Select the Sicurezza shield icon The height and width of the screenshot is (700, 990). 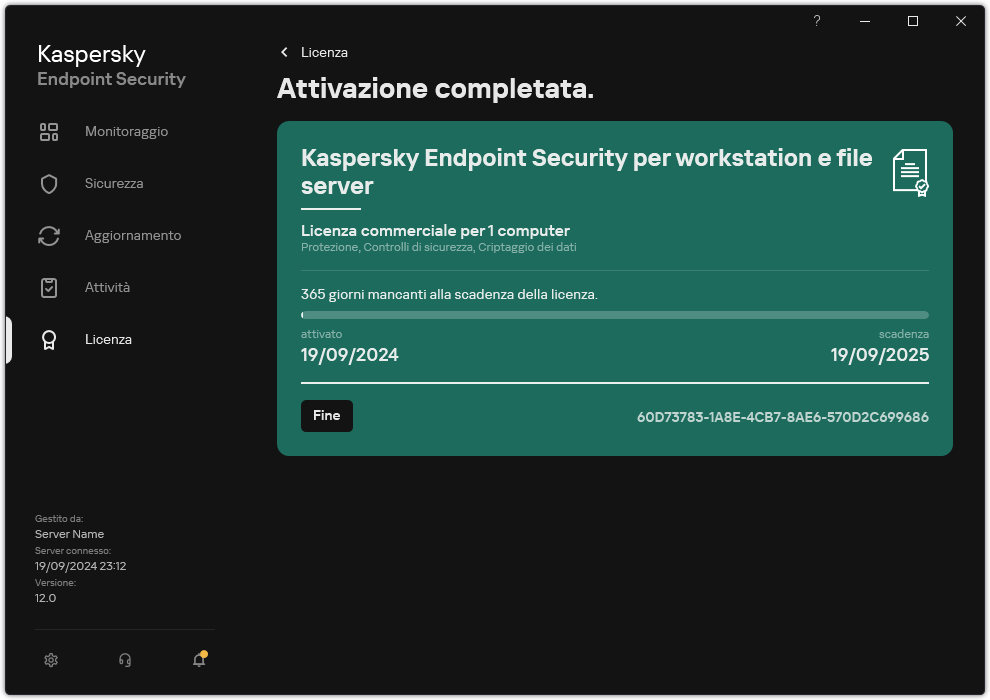pos(49,183)
